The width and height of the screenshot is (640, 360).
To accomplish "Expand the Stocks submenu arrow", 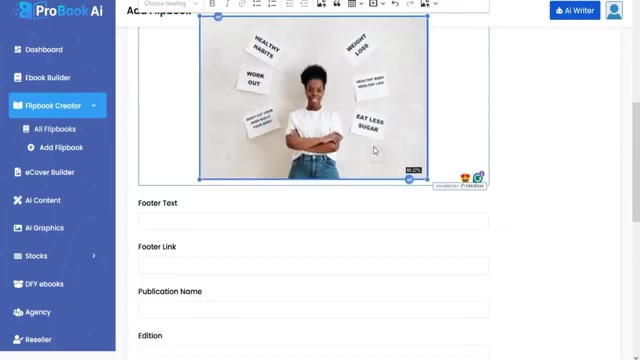I will [x=94, y=256].
